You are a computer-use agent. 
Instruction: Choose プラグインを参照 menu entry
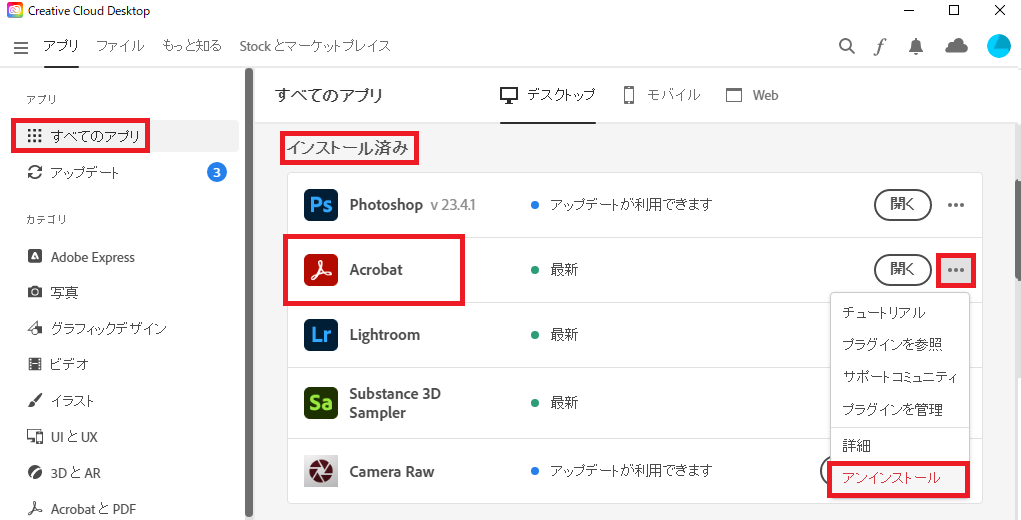tap(900, 344)
